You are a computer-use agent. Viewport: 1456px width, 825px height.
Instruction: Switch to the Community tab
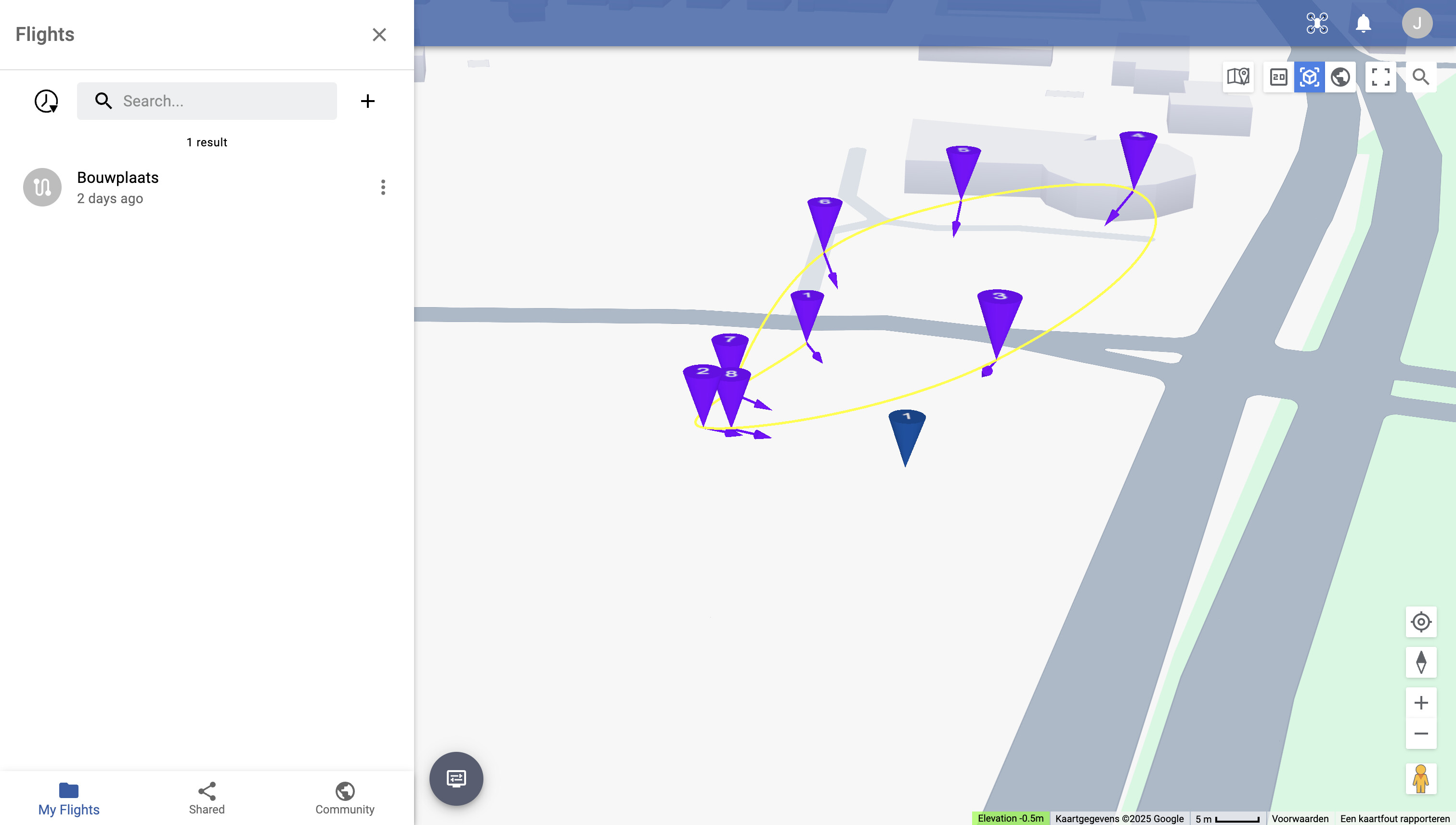point(345,799)
